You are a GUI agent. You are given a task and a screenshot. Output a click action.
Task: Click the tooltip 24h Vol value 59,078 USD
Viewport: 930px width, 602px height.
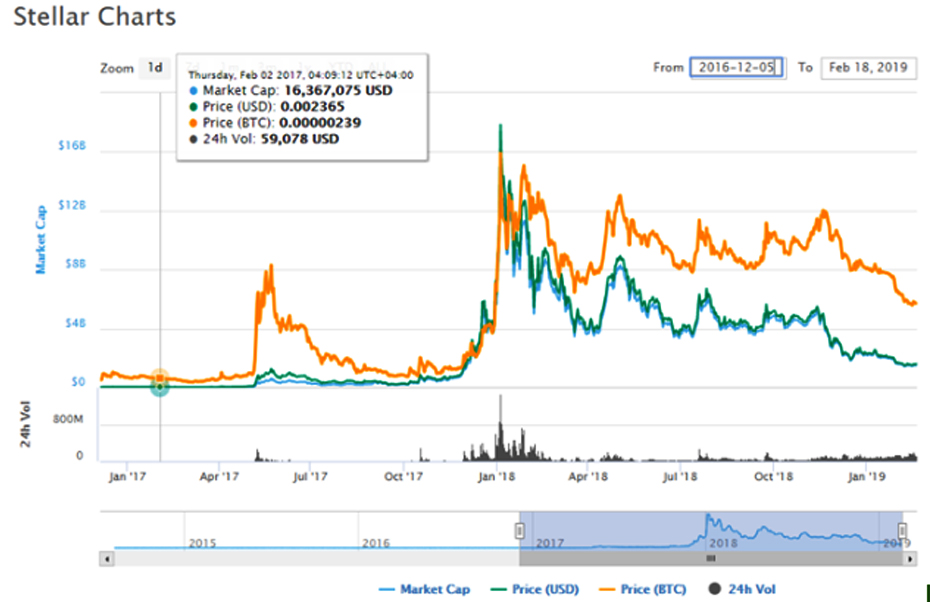(x=300, y=139)
